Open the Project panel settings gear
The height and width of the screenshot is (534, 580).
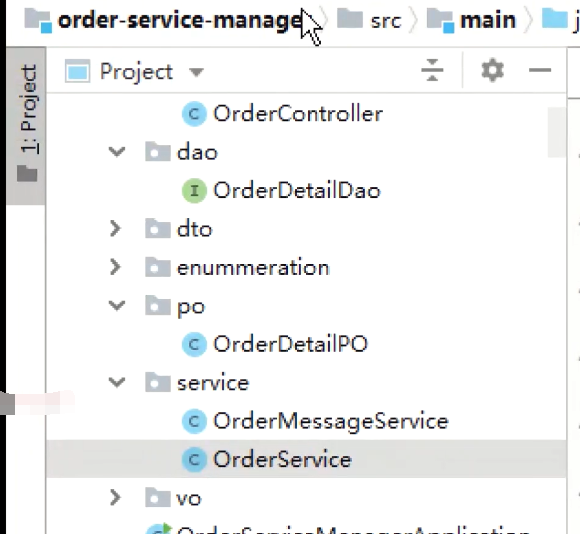pos(492,70)
